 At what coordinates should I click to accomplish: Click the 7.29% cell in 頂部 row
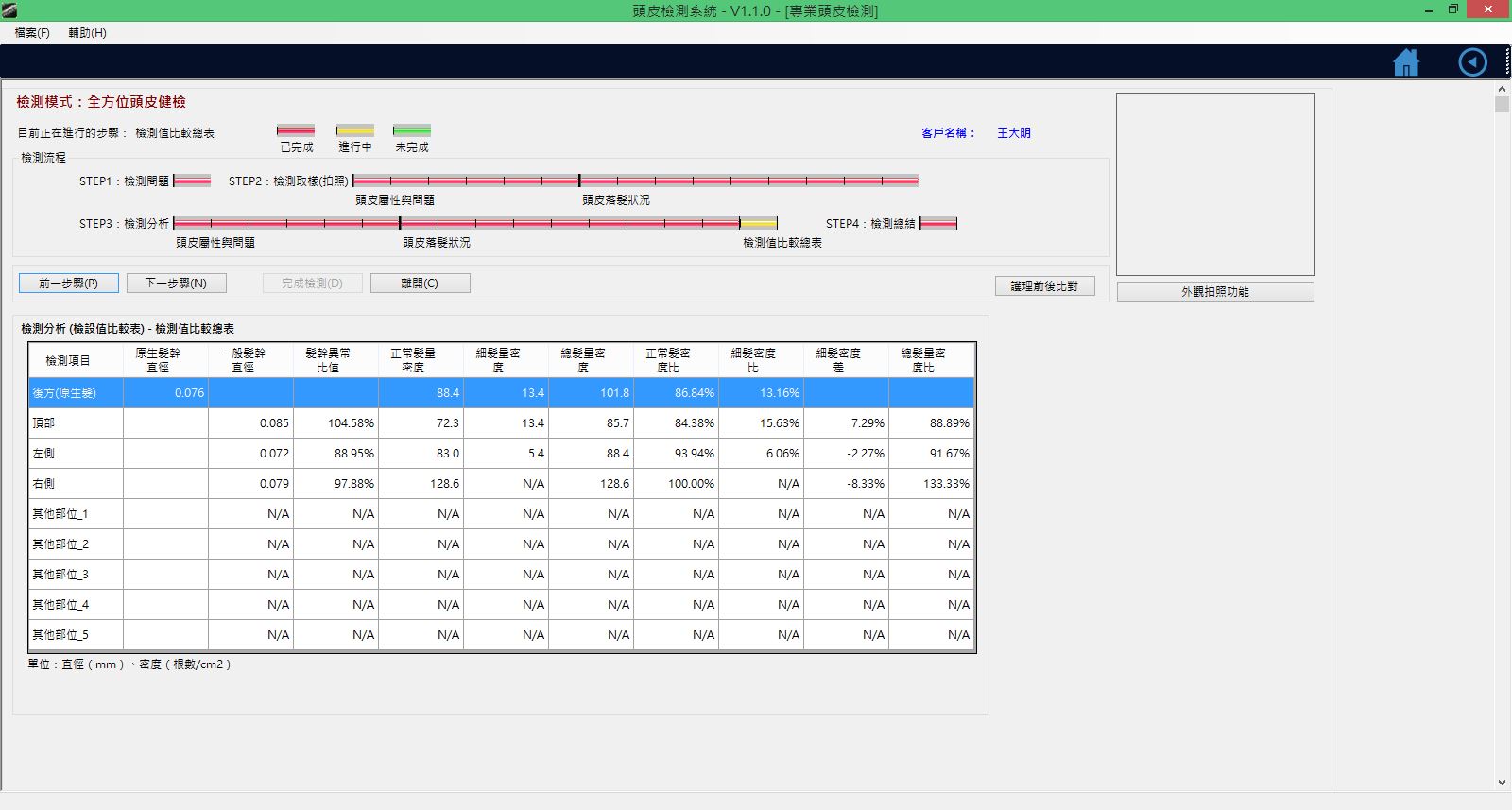pyautogui.click(x=846, y=423)
